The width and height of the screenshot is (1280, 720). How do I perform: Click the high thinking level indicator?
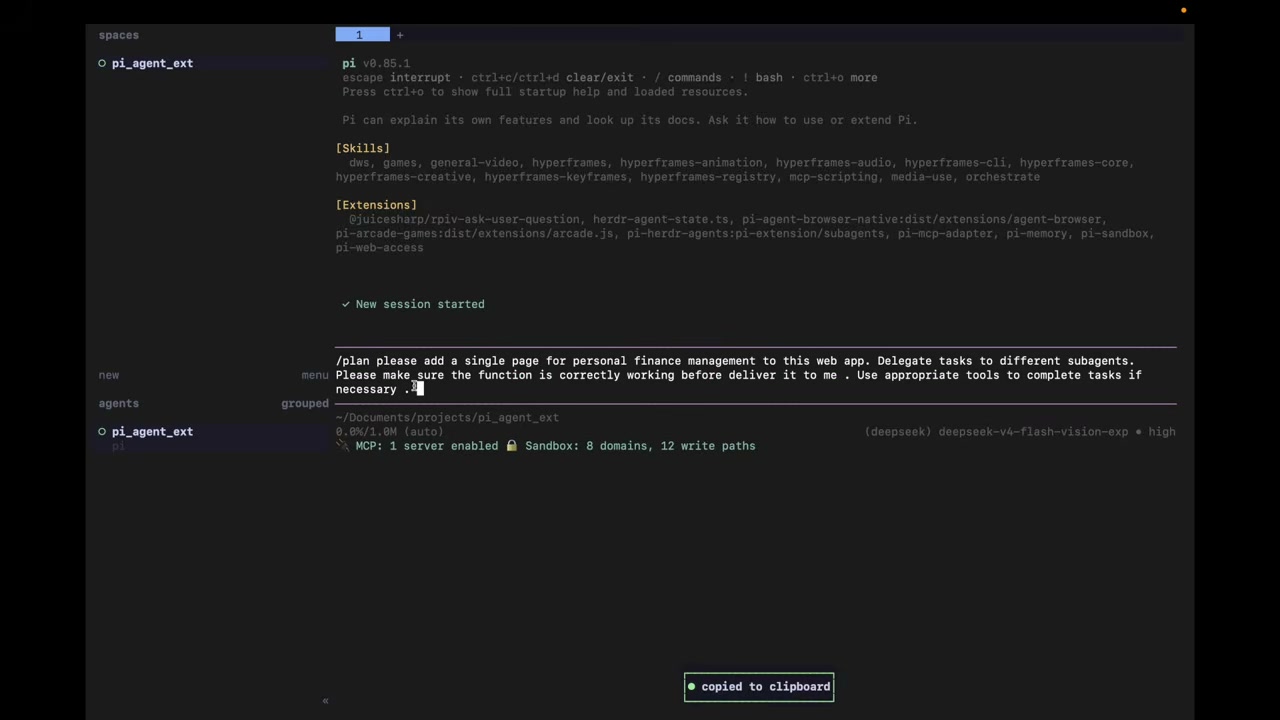click(1162, 432)
